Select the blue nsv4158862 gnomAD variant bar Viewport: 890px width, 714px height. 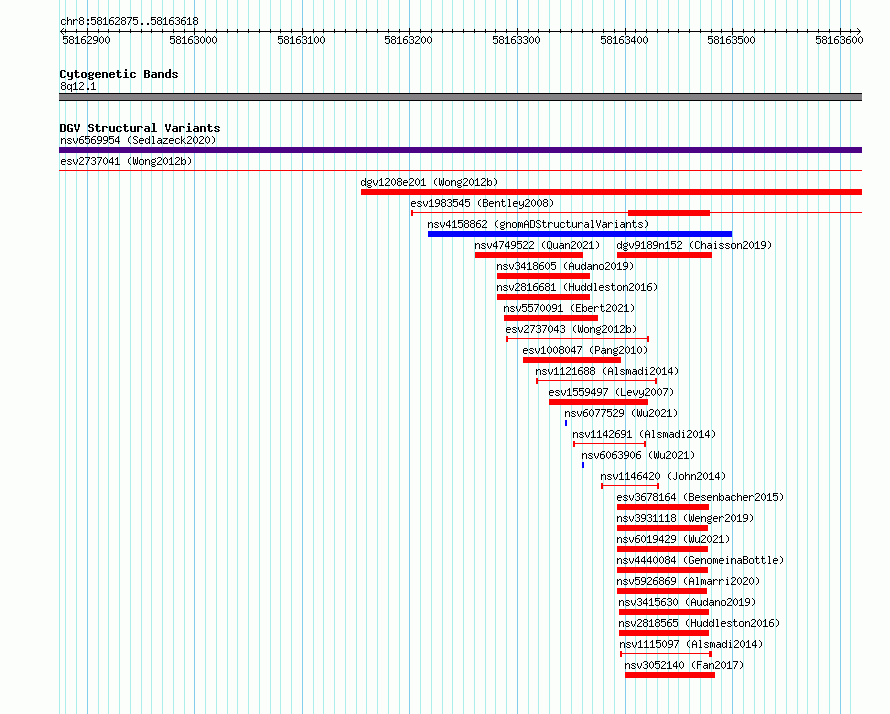580,234
